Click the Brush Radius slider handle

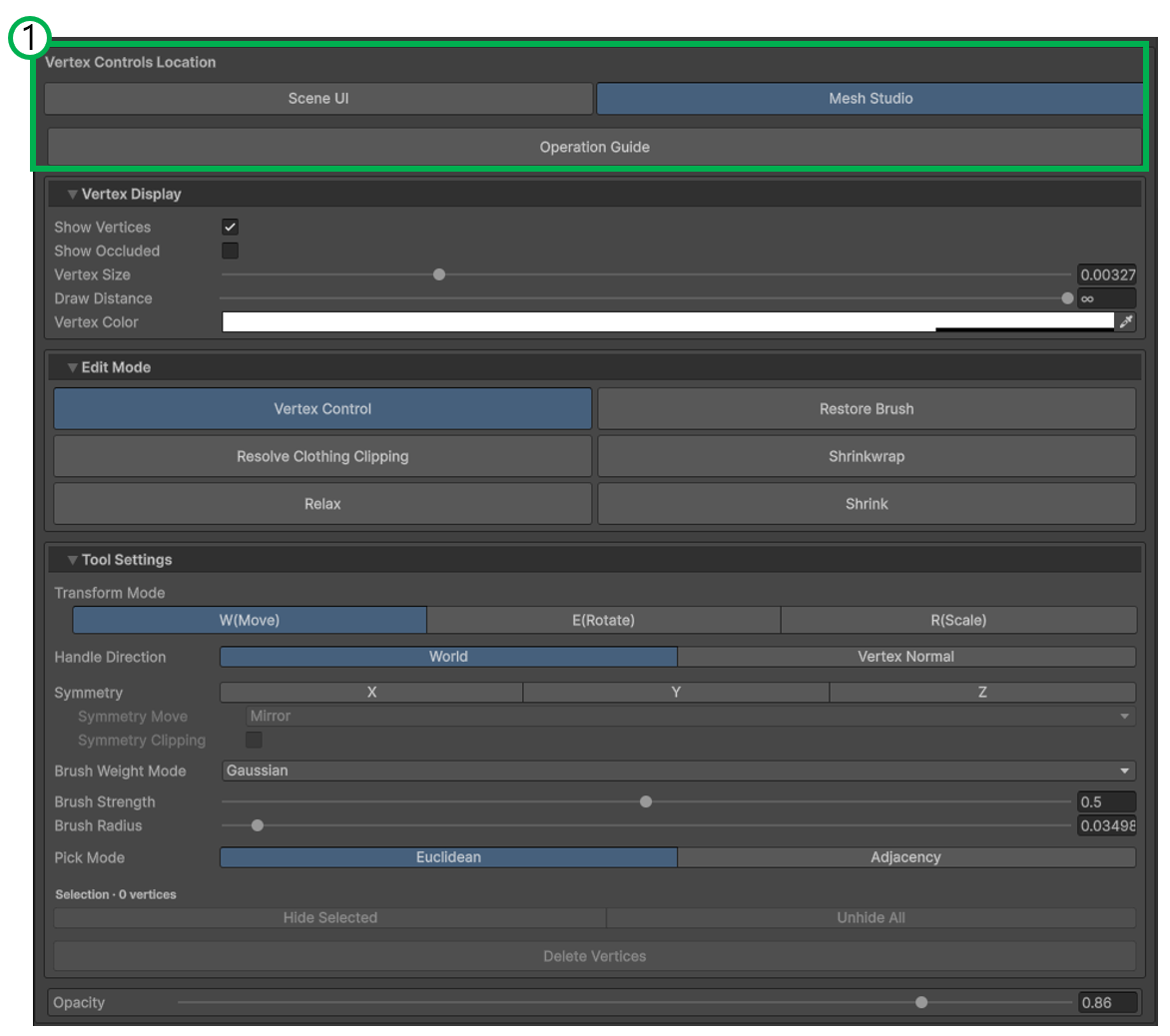coord(258,825)
